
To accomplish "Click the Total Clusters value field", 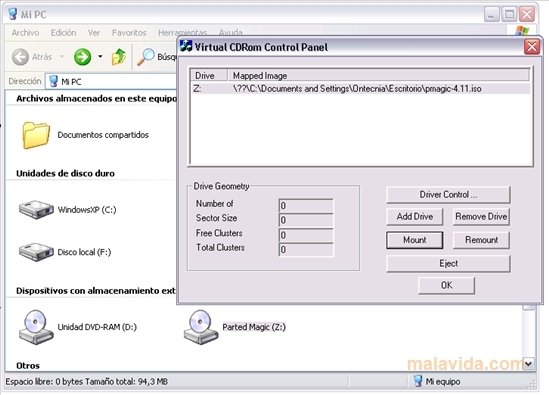I will [x=306, y=250].
